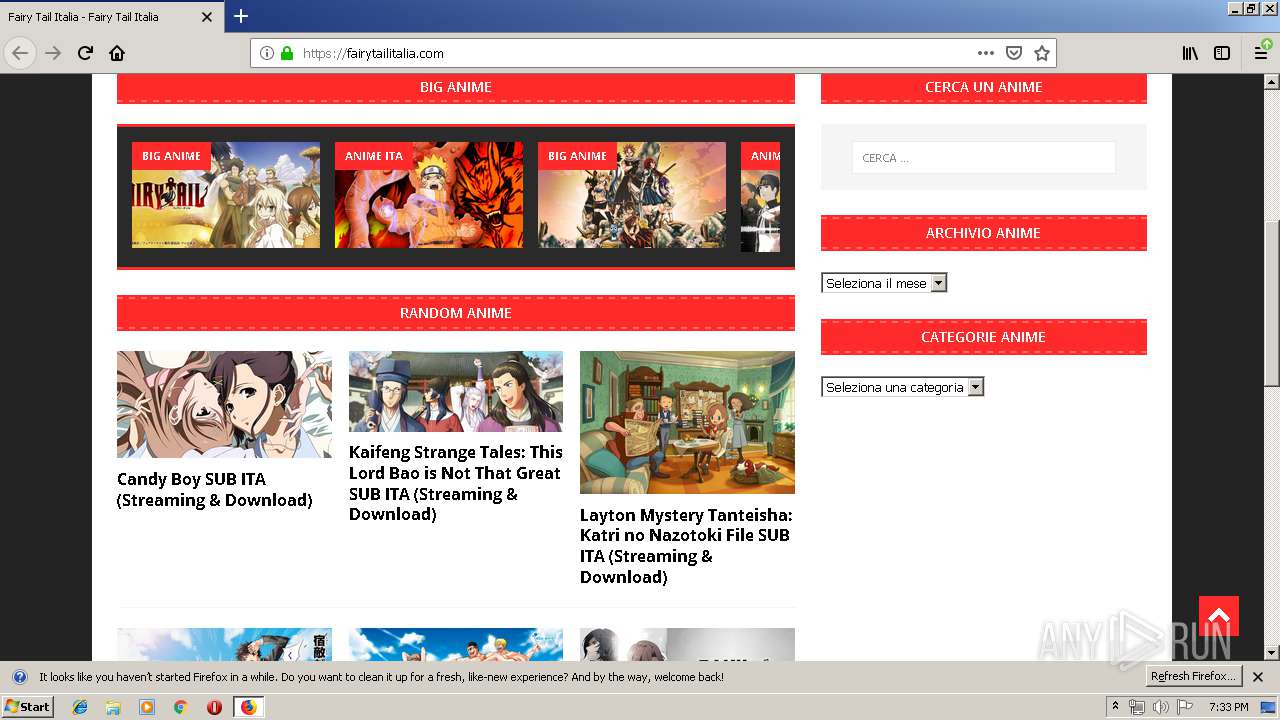Launch Internet Explorer from taskbar

coord(80,707)
